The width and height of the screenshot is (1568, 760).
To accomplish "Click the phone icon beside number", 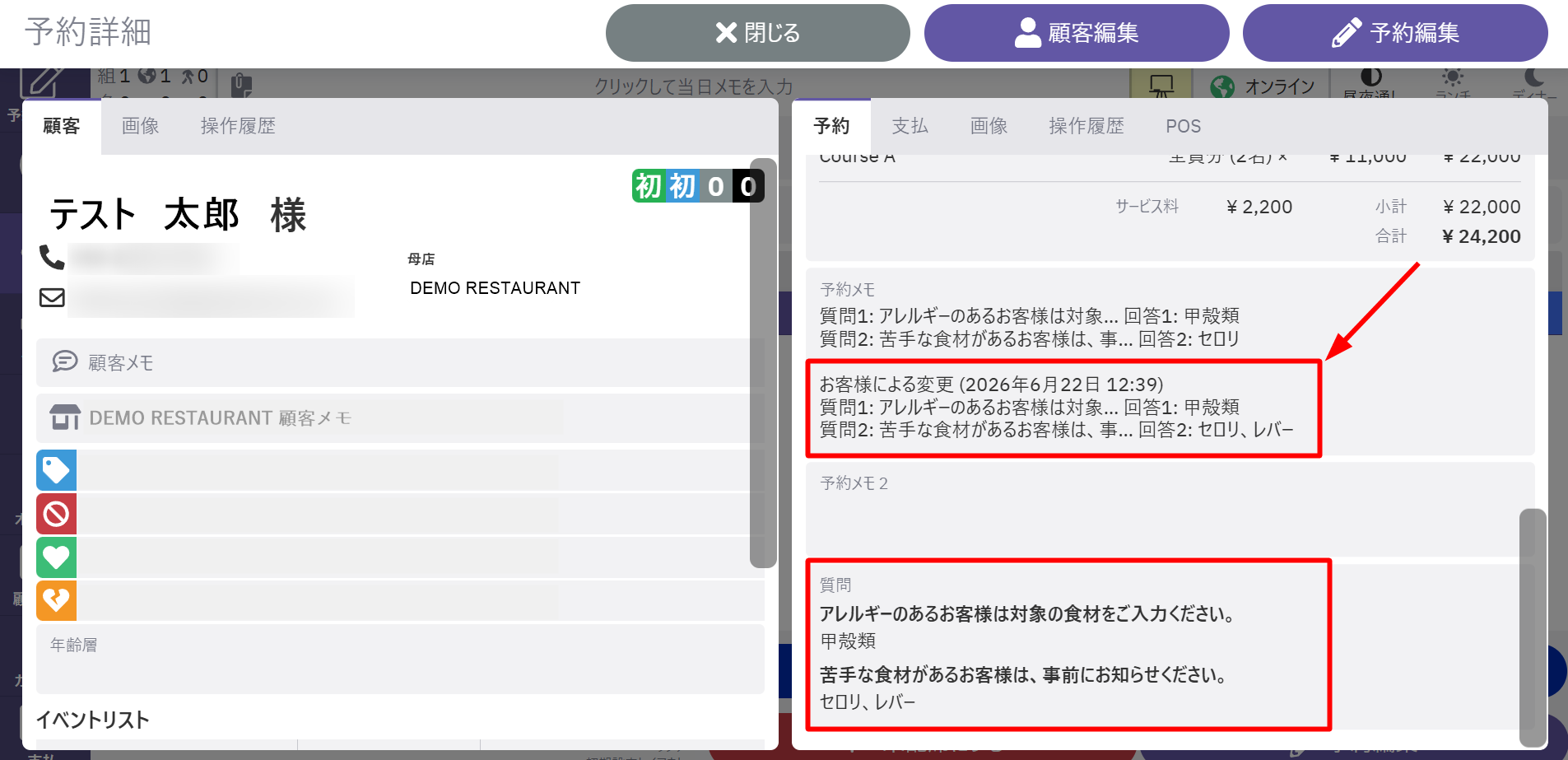I will [x=52, y=258].
